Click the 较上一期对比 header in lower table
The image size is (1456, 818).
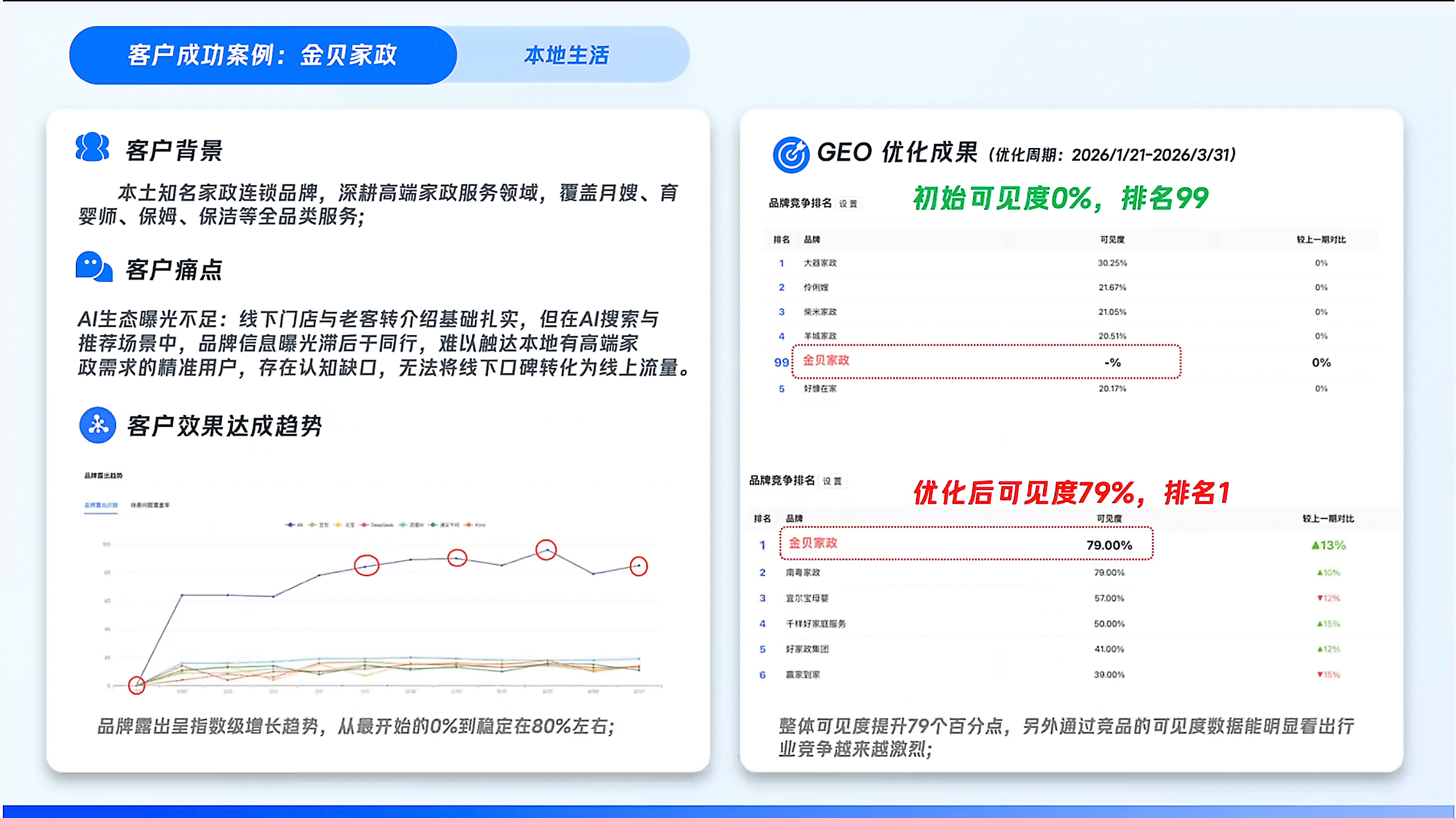pos(1328,518)
